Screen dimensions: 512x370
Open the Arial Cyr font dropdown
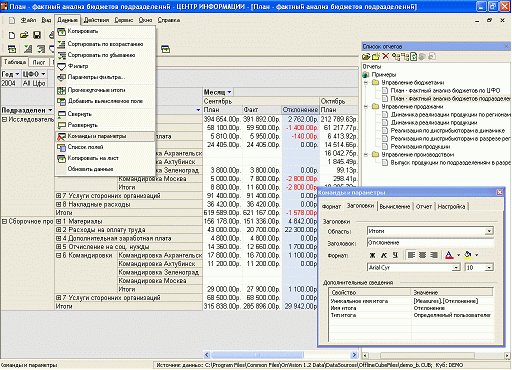tap(456, 268)
